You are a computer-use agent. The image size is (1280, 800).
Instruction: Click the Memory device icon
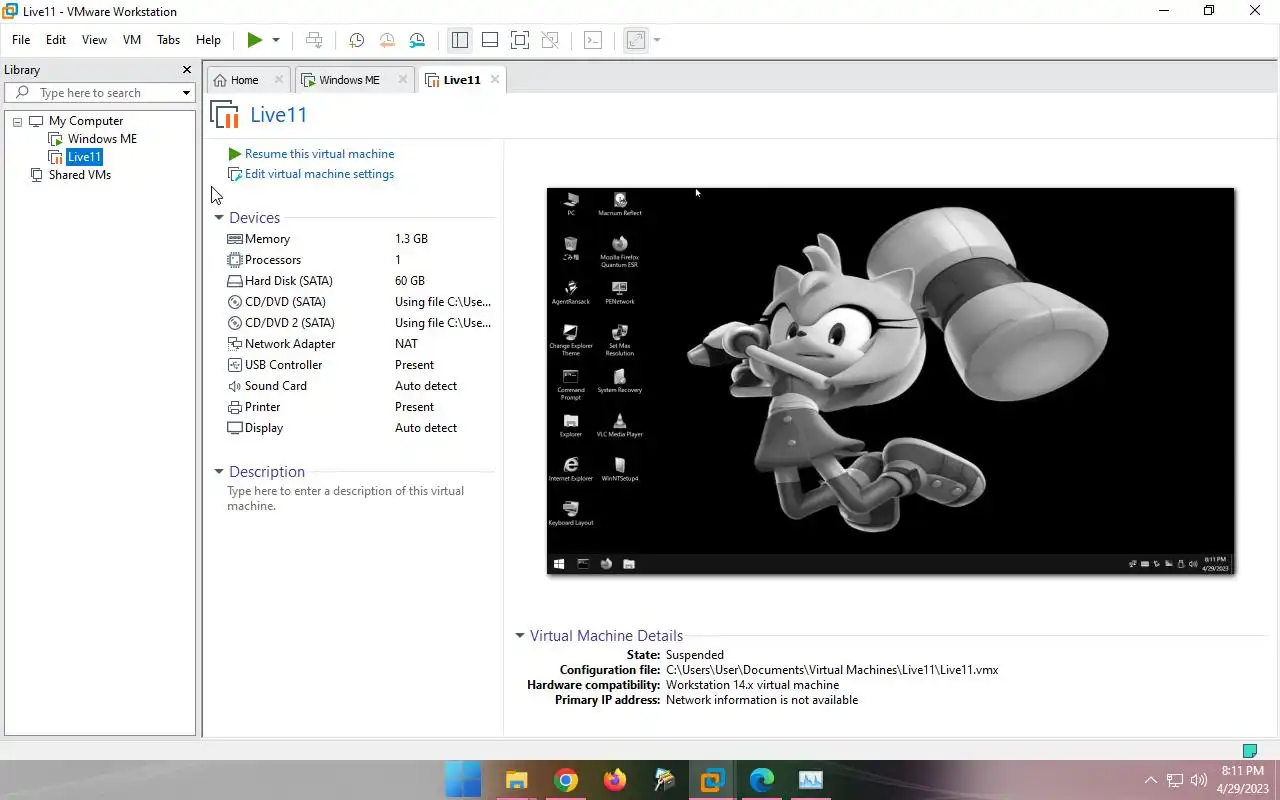(235, 239)
